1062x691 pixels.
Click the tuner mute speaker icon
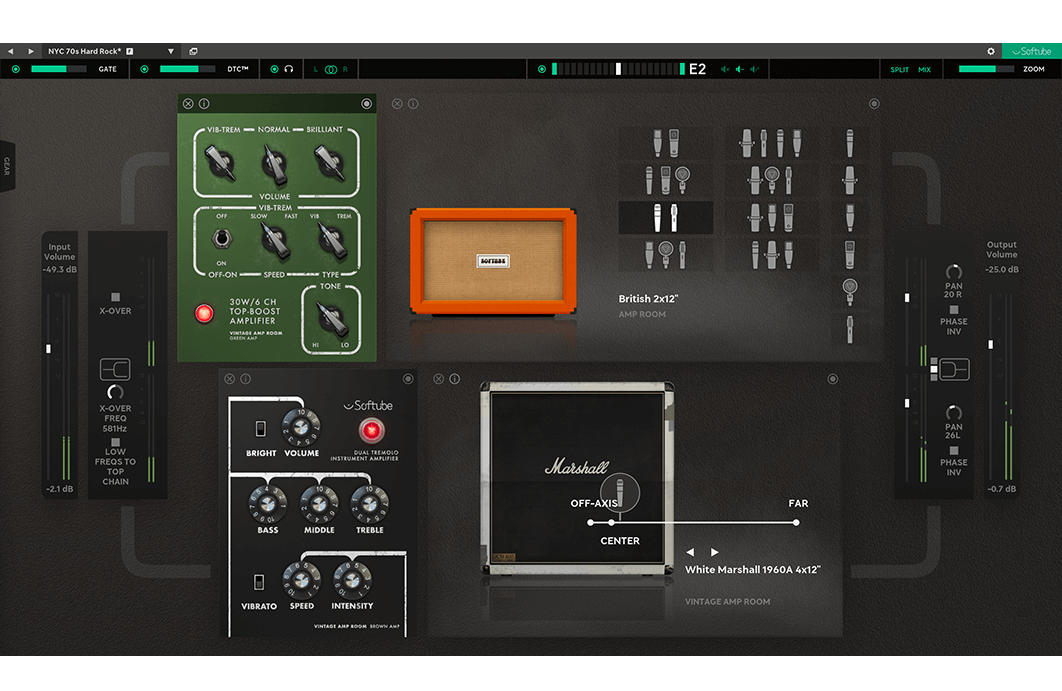[725, 69]
